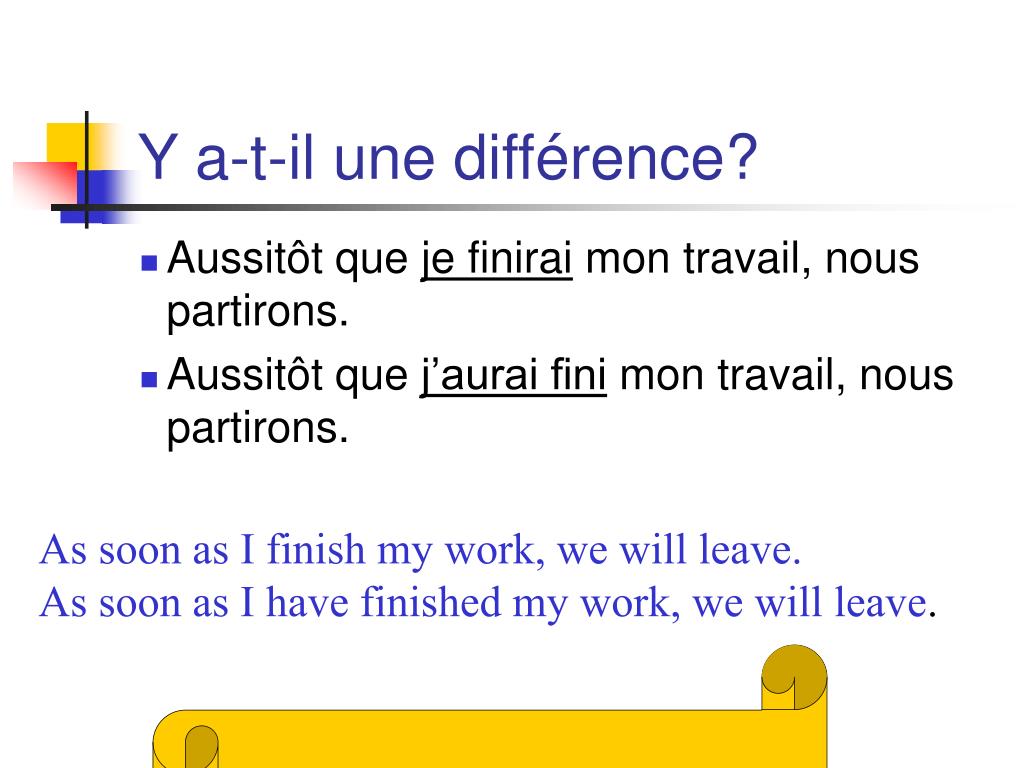Viewport: 1024px width, 768px height.
Task: Click the word 'Aussitôt' in second bullet
Action: [x=245, y=374]
